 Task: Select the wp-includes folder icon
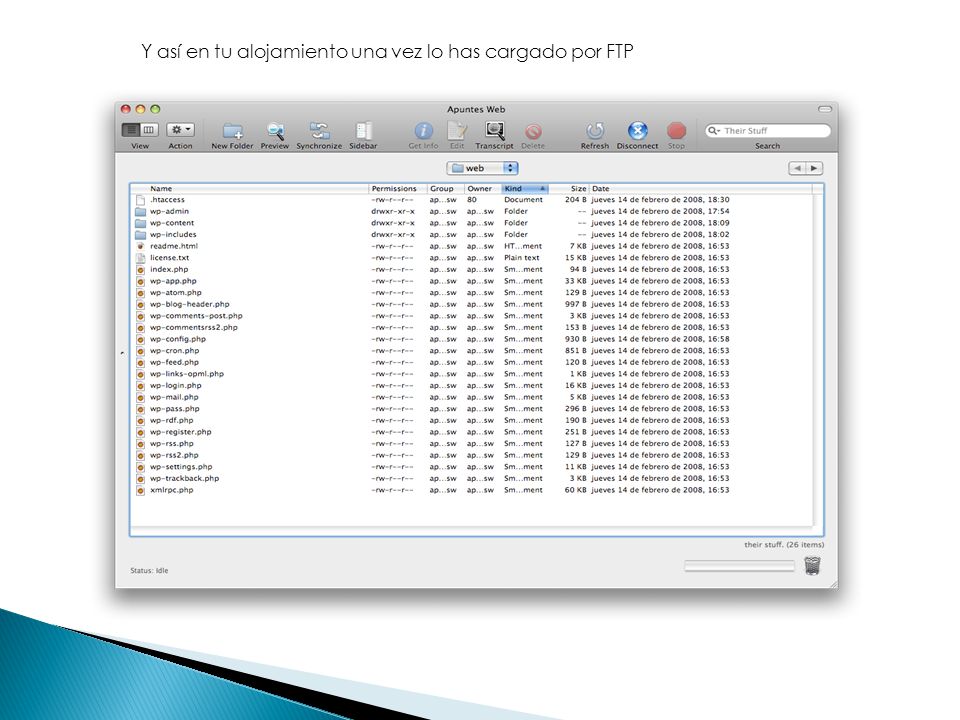140,235
